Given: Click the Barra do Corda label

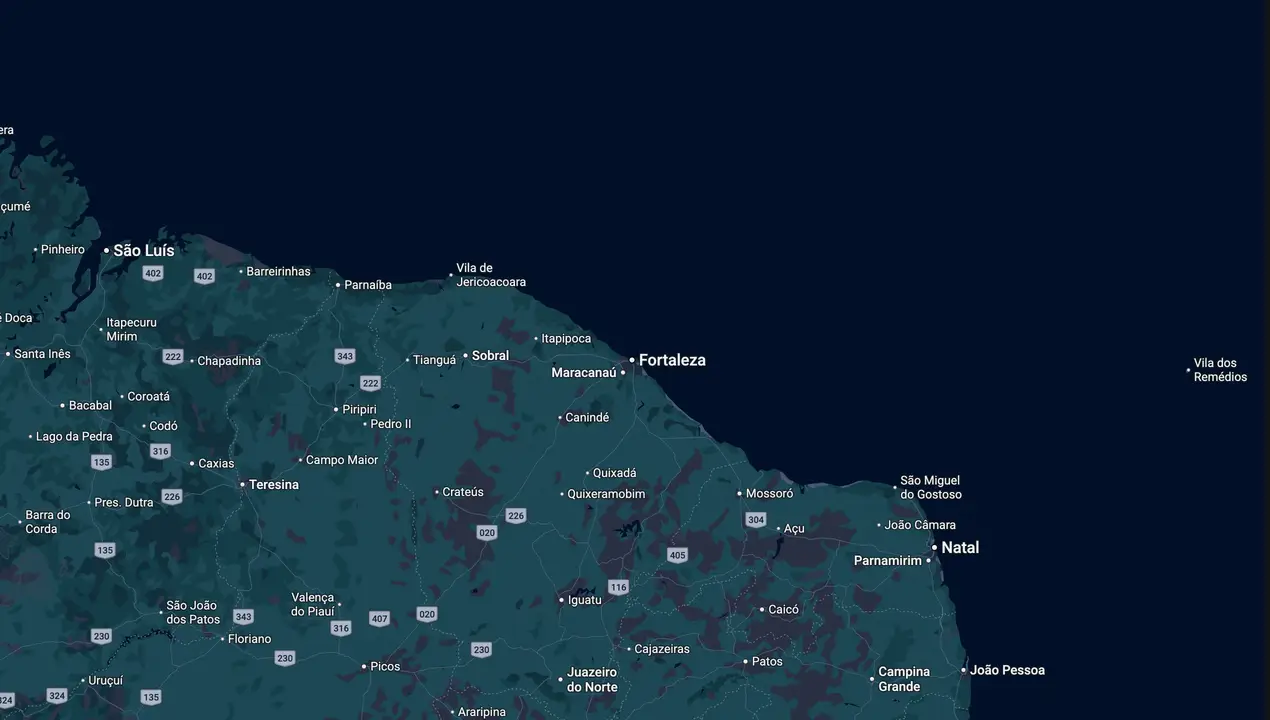Looking at the screenshot, I should 48,522.
